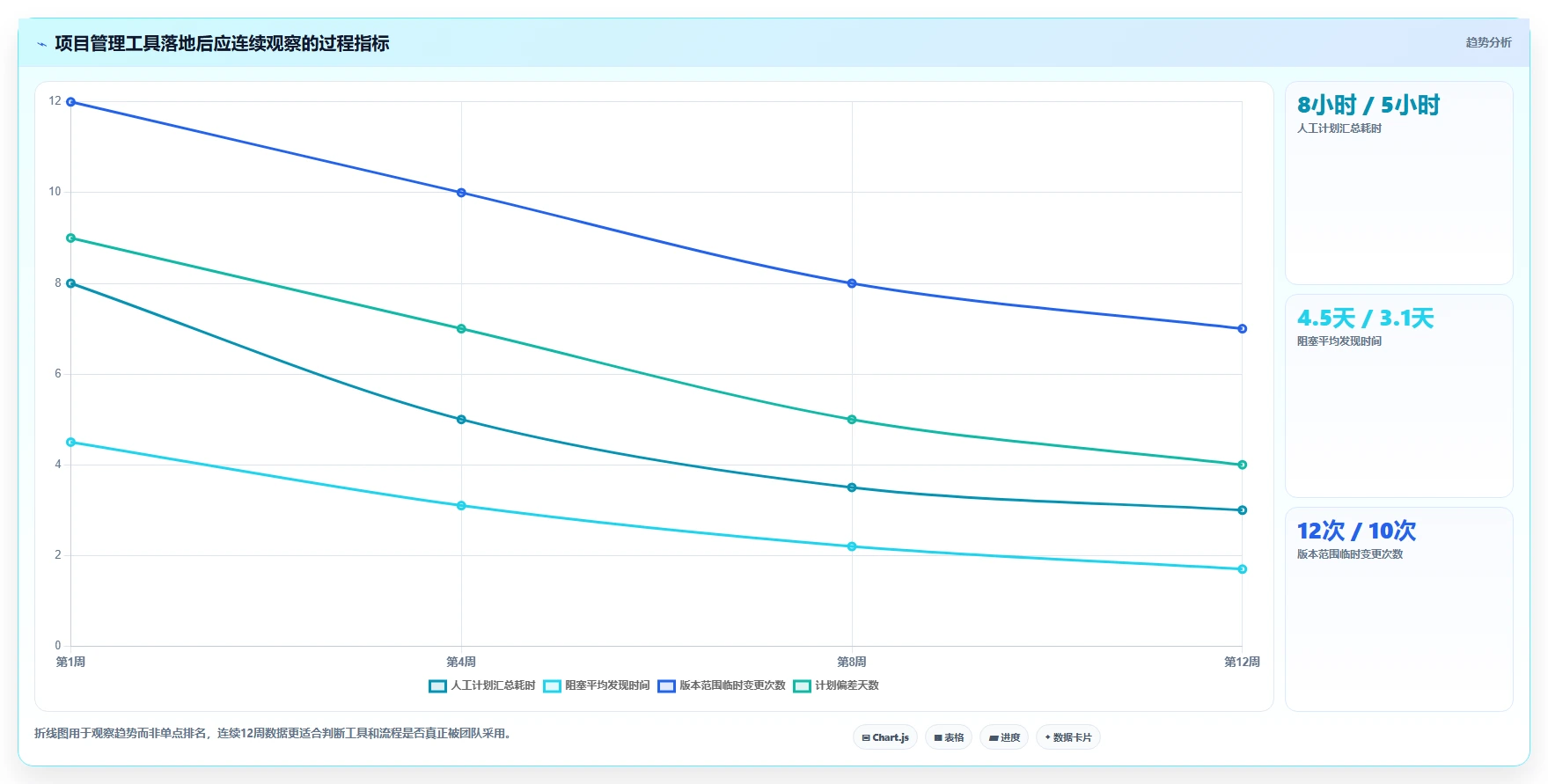Click the 第1周 x-axis label
This screenshot has height=784, width=1548.
coord(70,662)
